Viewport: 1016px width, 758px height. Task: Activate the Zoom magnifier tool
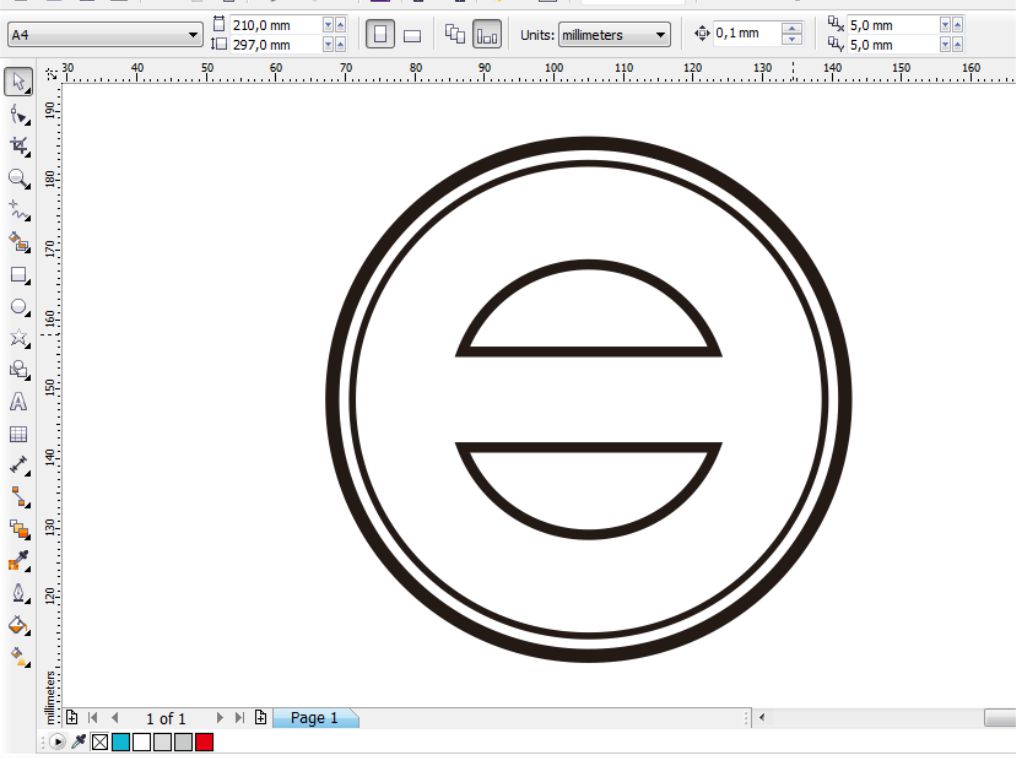tap(19, 178)
